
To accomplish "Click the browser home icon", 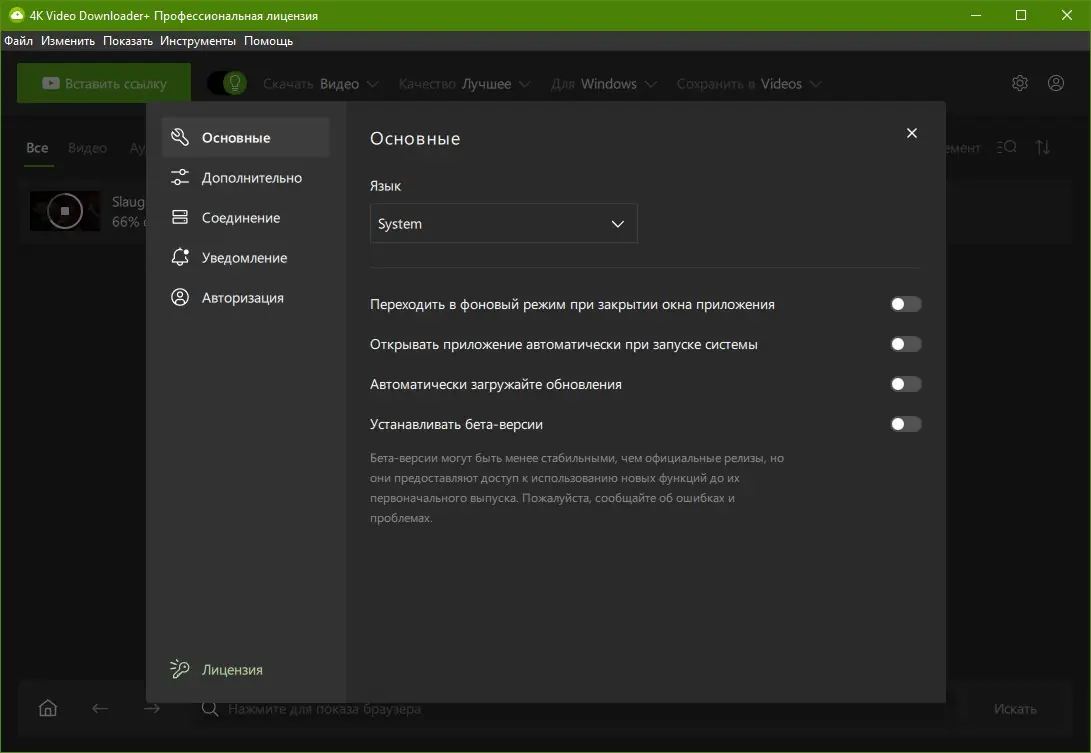I will coord(48,708).
